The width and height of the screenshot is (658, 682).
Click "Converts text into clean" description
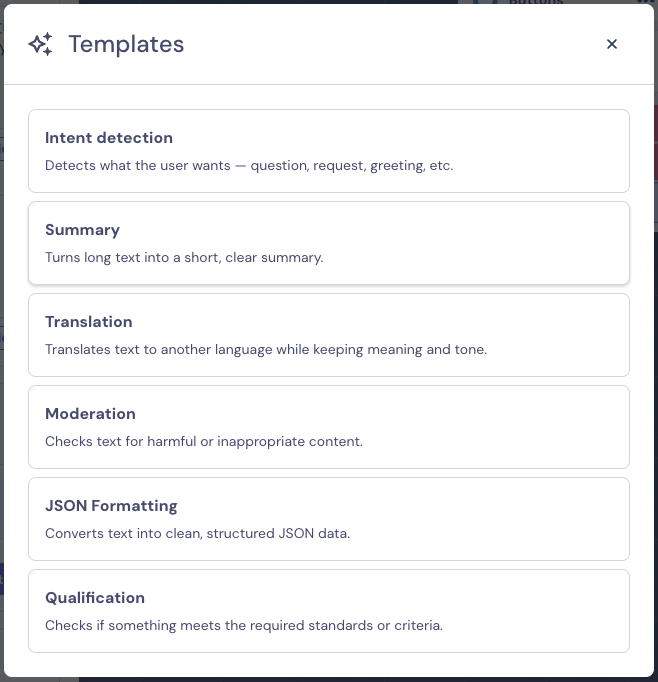pyautogui.click(x=197, y=533)
